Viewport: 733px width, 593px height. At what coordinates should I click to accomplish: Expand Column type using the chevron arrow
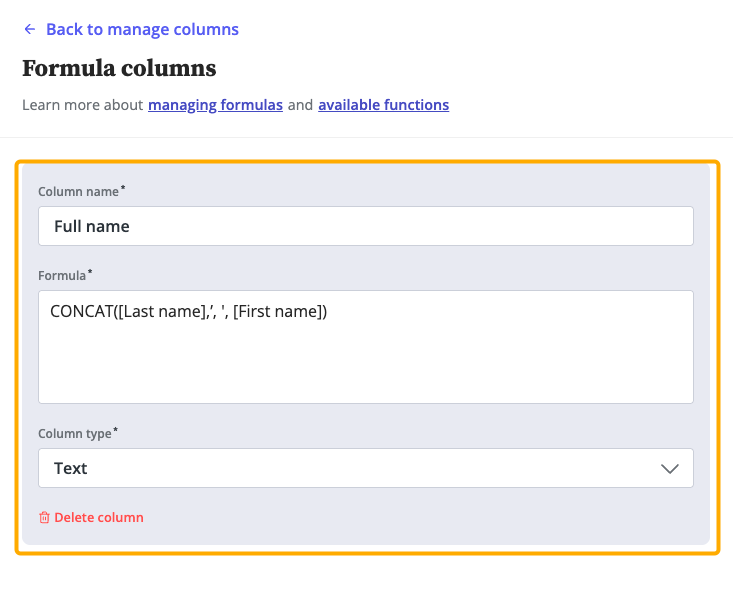pos(670,469)
